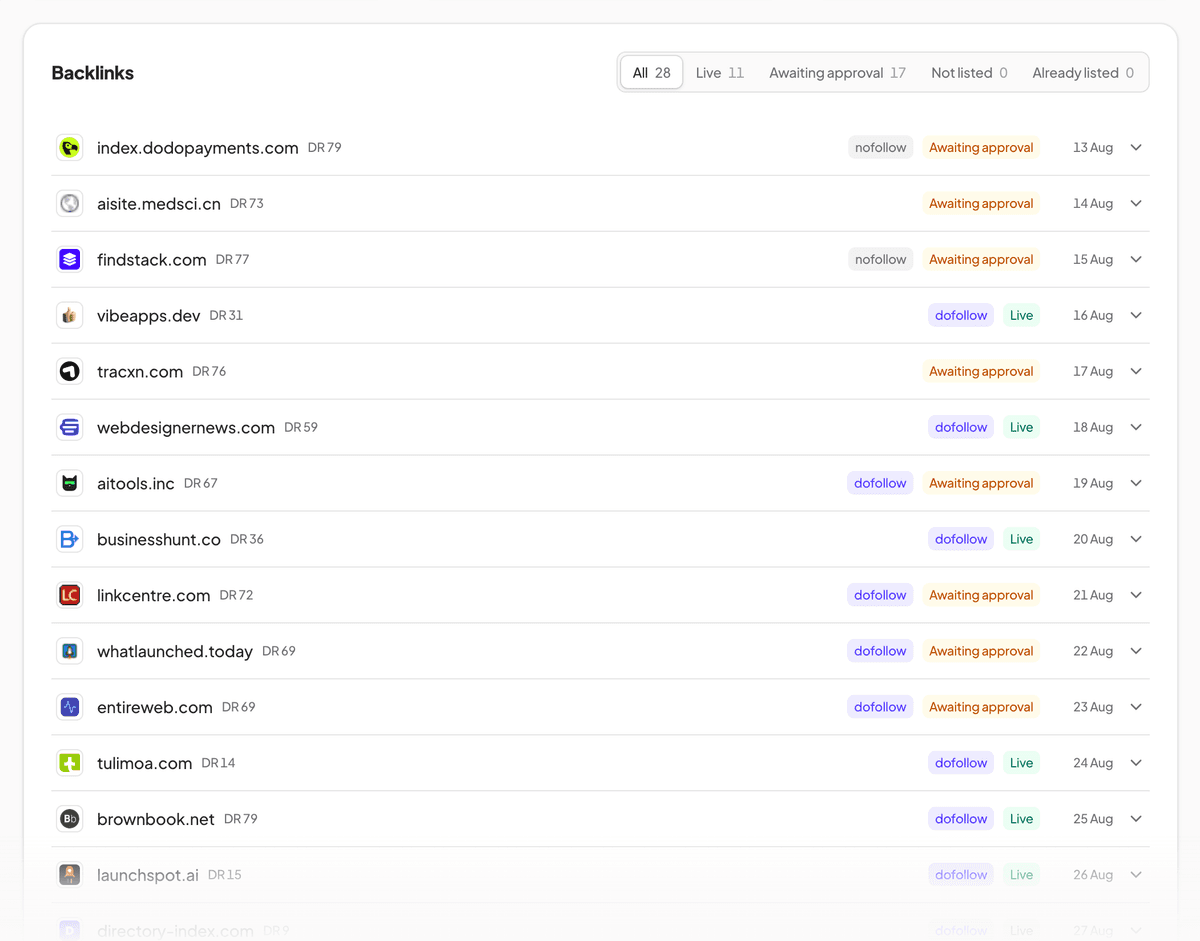Expand the vibeapps.dev row chevron

1136,316
